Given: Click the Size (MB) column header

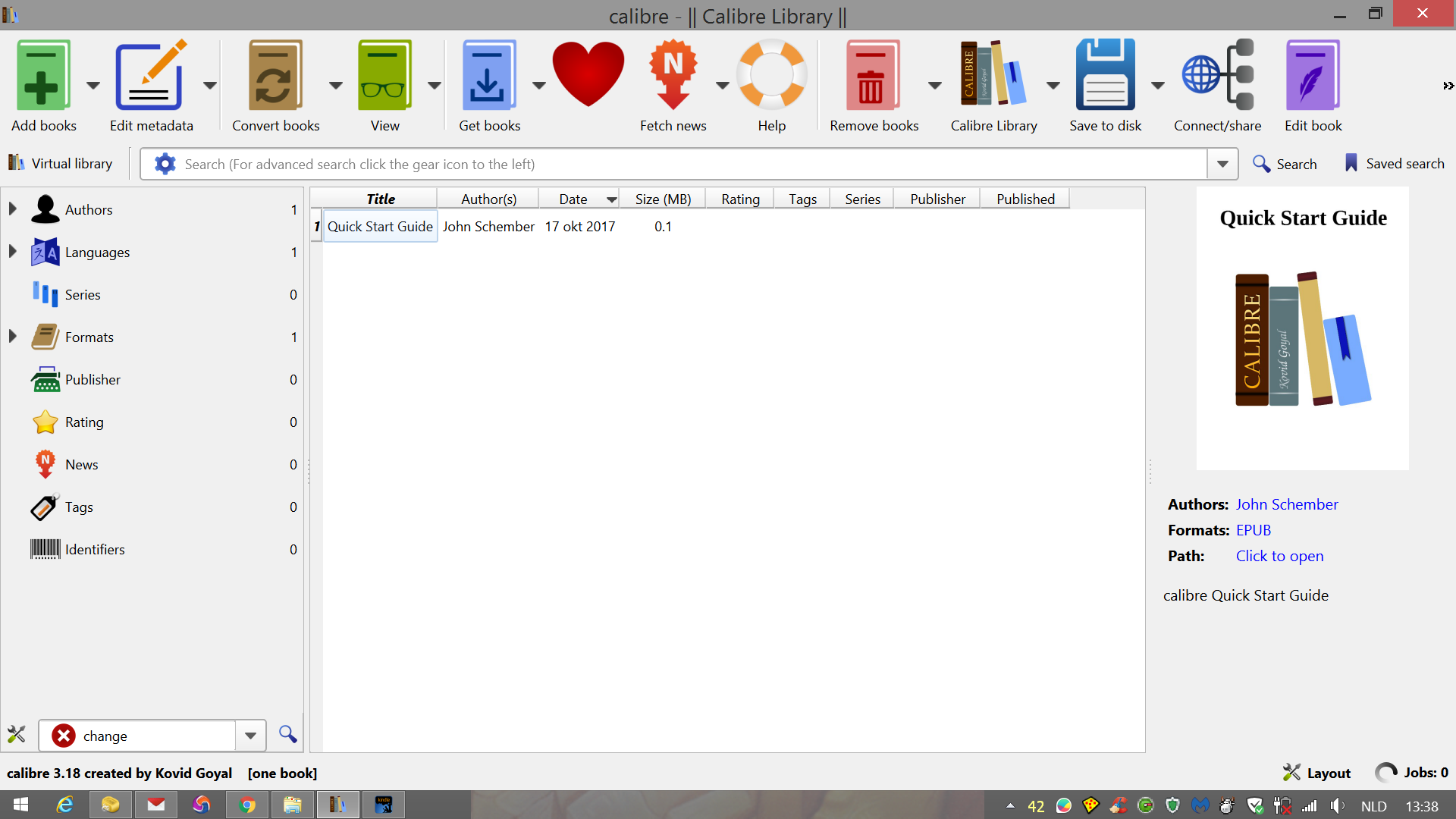Looking at the screenshot, I should click(x=662, y=199).
